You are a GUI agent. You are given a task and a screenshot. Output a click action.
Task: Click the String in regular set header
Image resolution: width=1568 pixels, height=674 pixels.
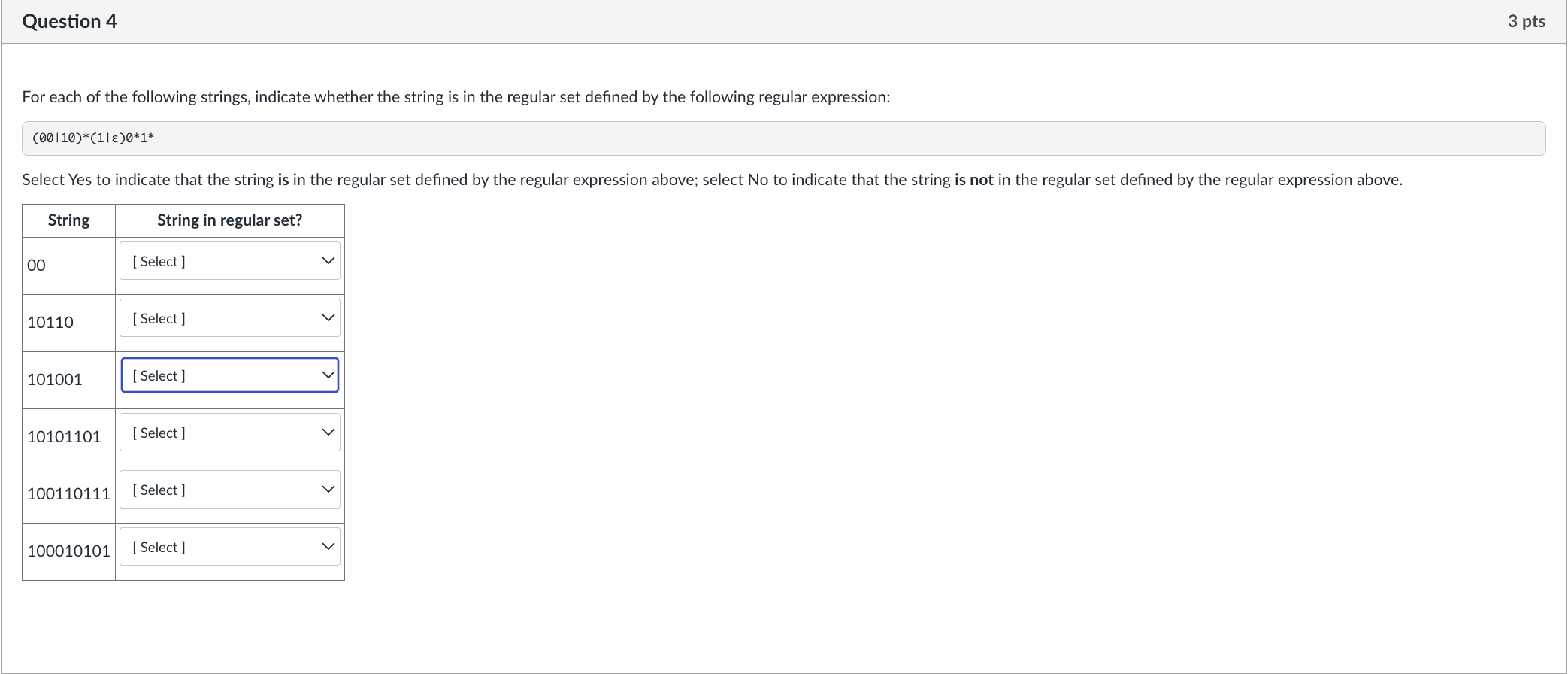coord(229,220)
